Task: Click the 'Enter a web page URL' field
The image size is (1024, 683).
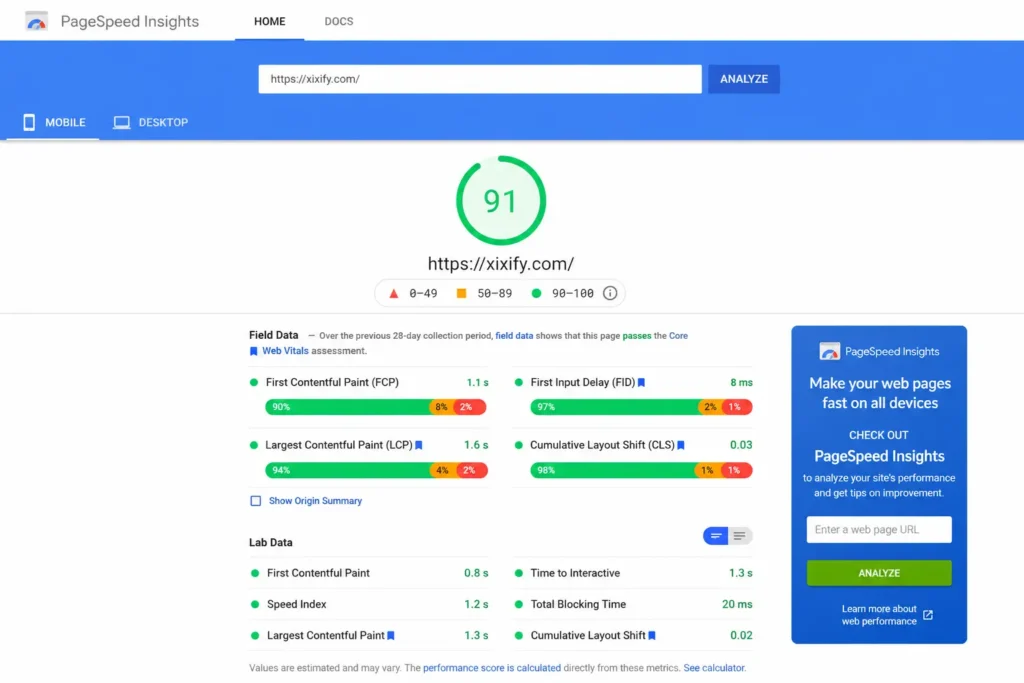Action: click(878, 530)
